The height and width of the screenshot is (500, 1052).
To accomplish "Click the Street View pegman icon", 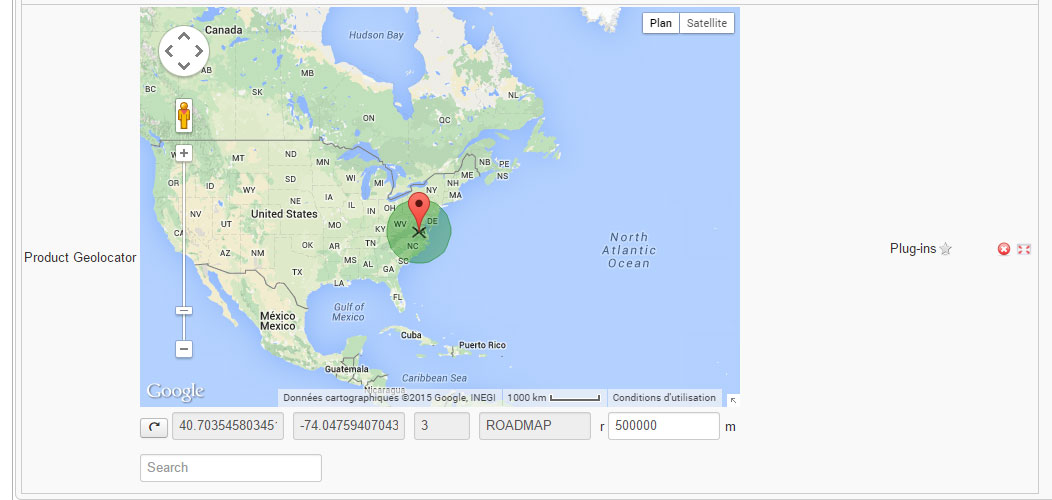I will coord(184,116).
